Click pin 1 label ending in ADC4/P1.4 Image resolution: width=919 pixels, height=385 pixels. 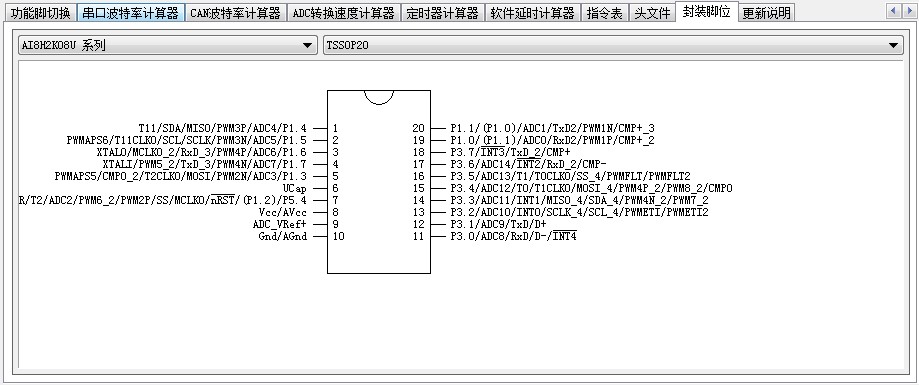point(222,128)
